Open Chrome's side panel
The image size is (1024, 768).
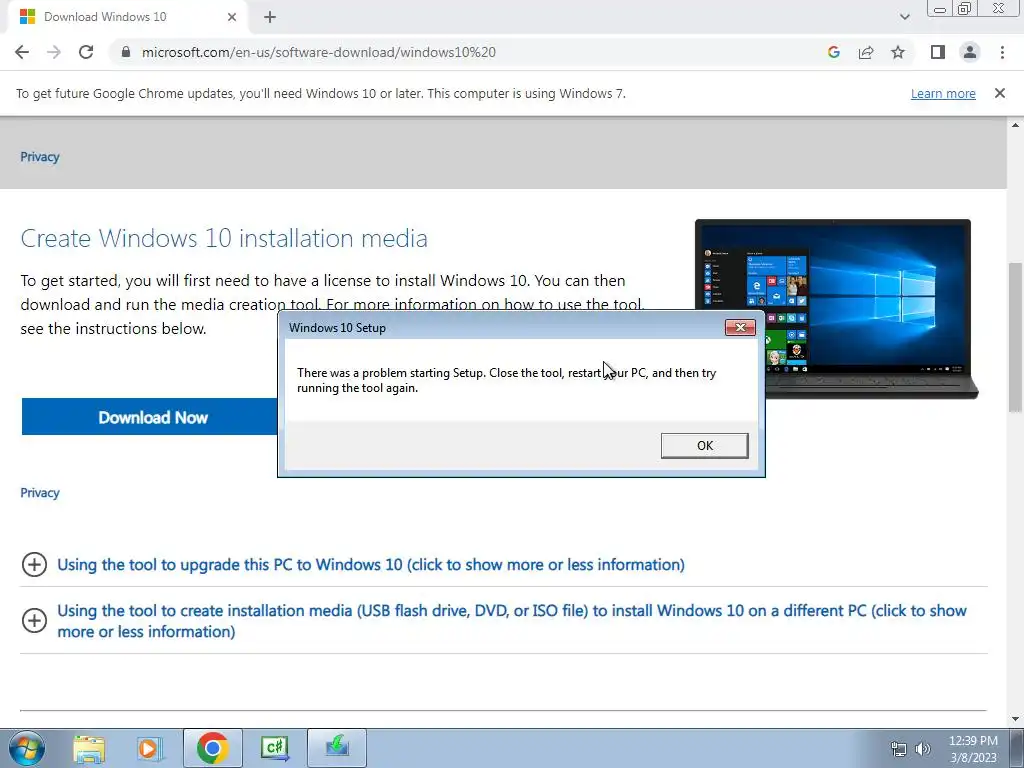point(938,52)
